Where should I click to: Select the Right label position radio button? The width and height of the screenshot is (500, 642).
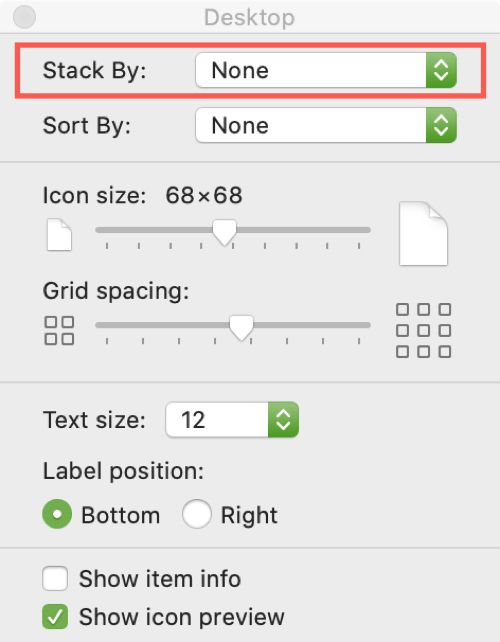(197, 514)
